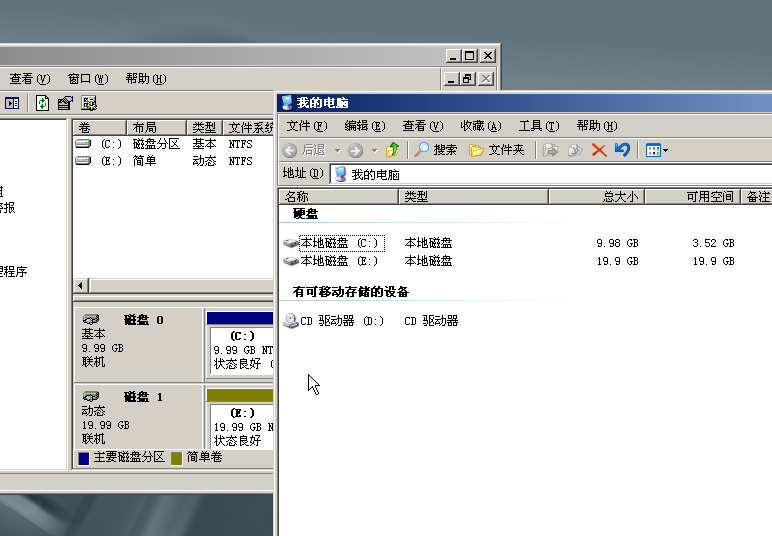
Task: Click Forward arrow icon in My Computer
Action: [355, 150]
